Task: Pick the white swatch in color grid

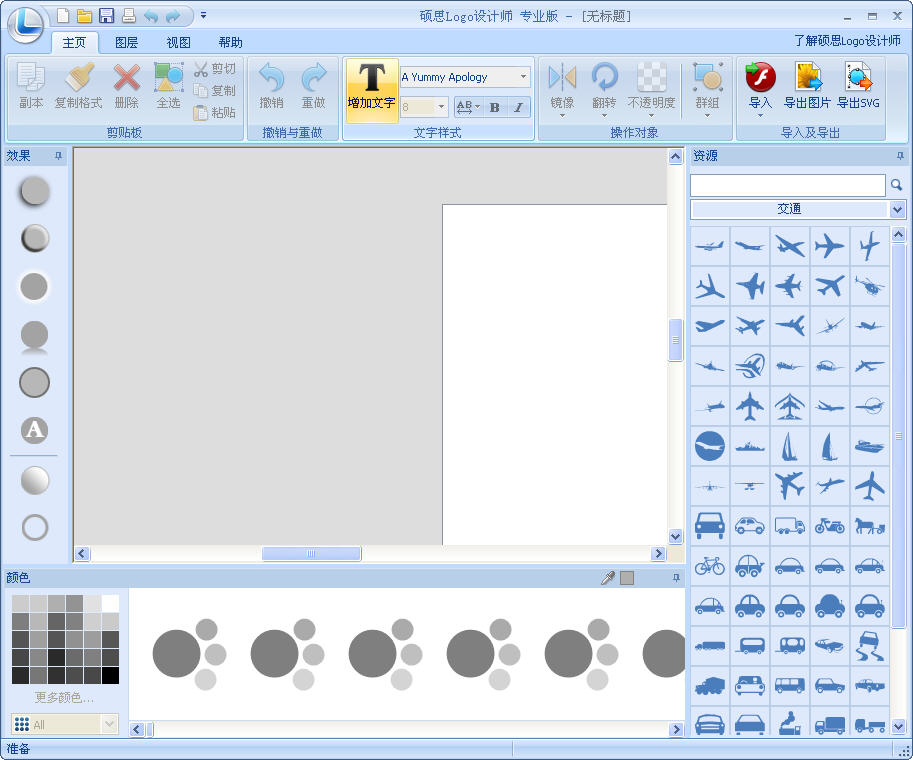Action: pos(110,603)
